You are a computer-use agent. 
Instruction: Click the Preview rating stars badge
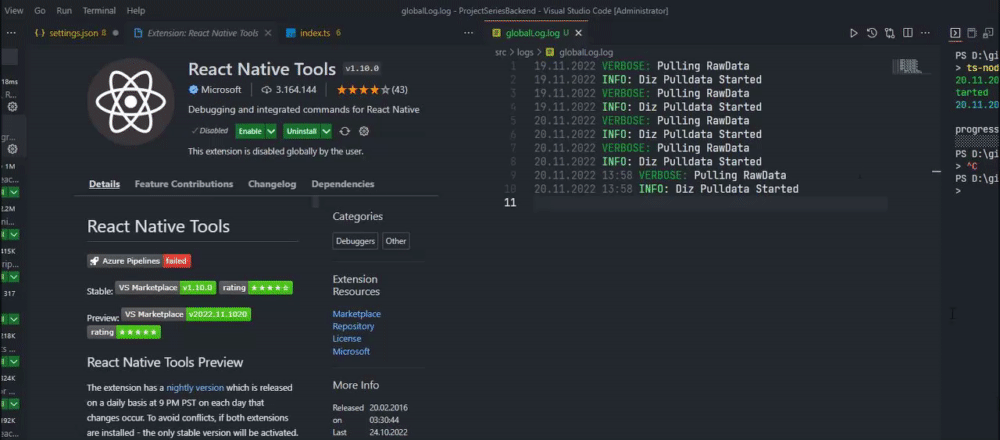point(124,332)
